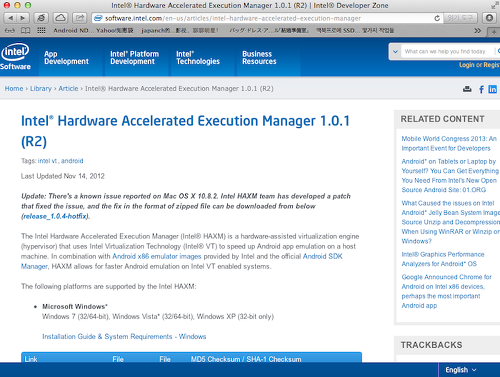Open the English language selector
This screenshot has width=500, height=377.
tap(461, 370)
